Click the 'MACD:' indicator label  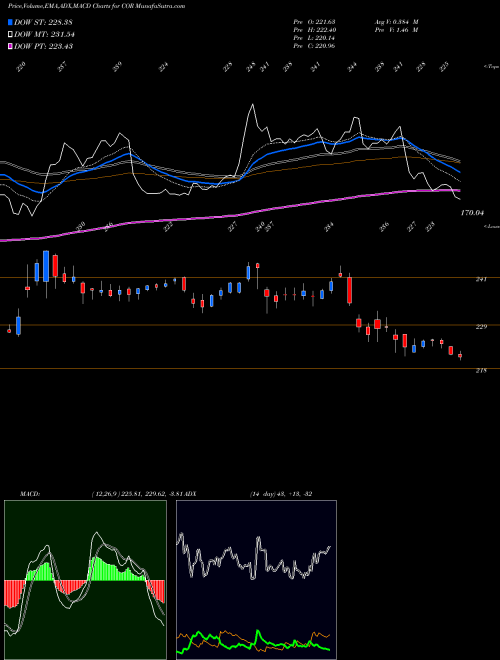tap(30, 494)
